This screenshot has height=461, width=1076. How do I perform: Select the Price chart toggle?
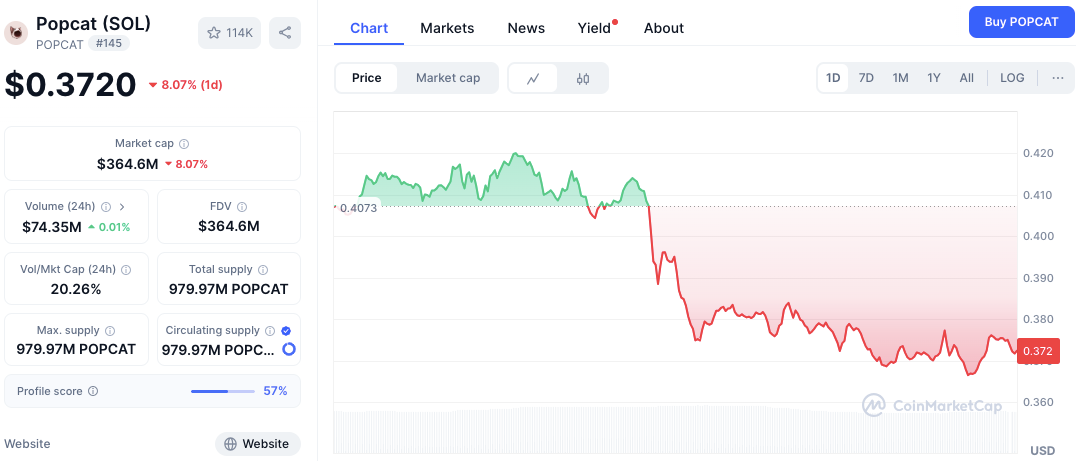click(x=366, y=78)
